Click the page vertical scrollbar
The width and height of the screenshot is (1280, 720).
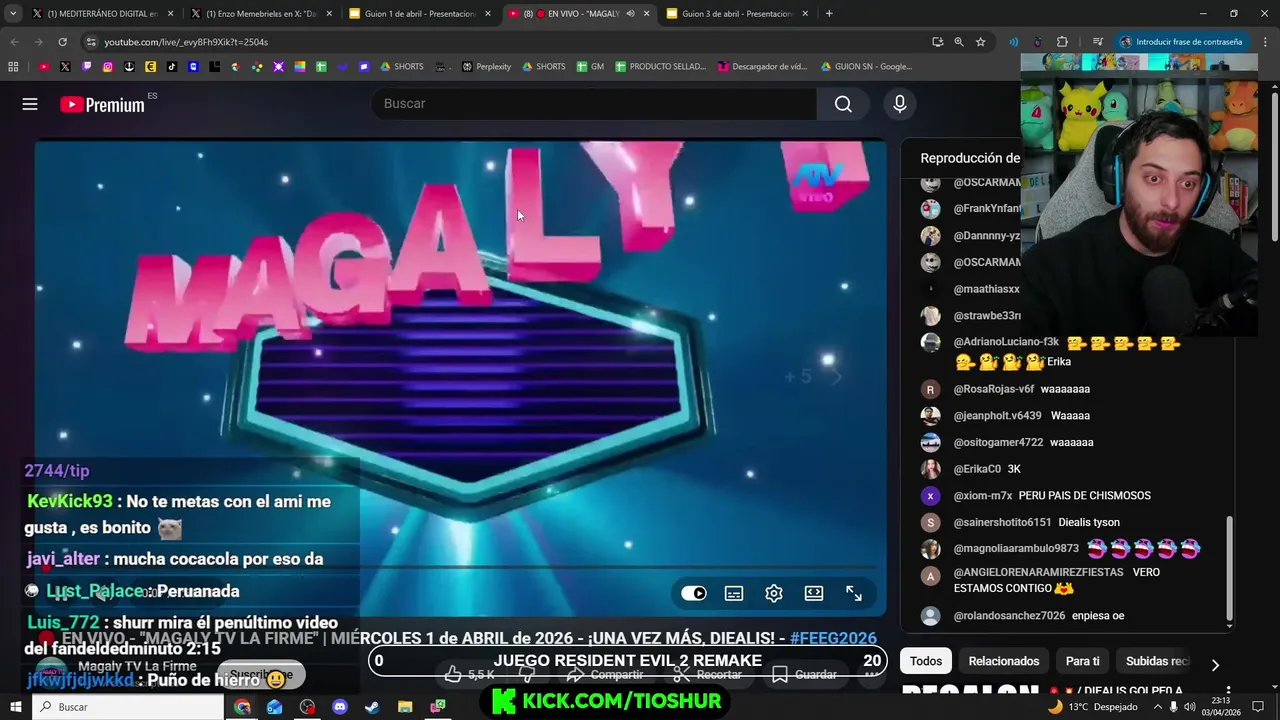click(1274, 165)
